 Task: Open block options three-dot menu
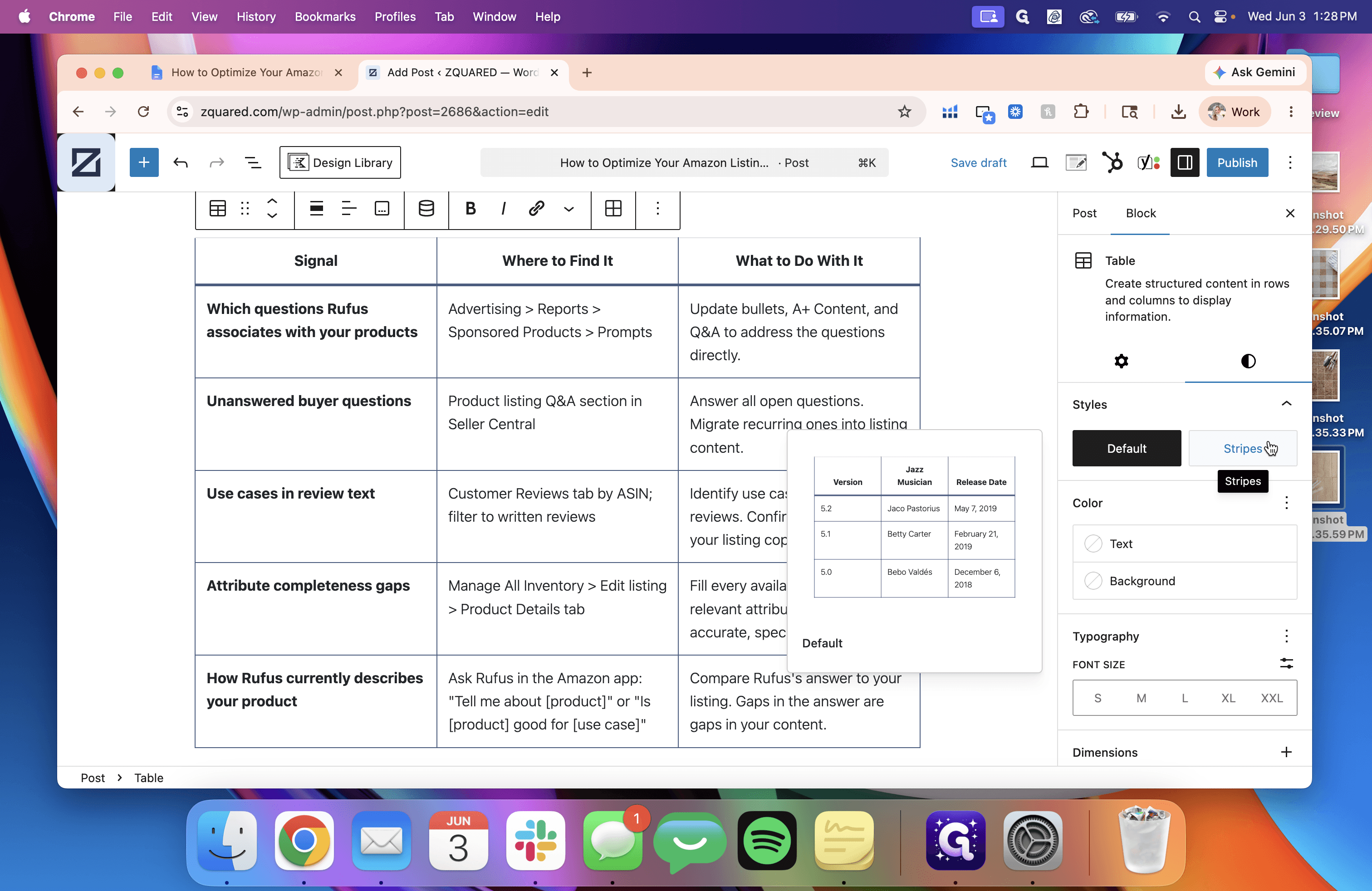658,208
